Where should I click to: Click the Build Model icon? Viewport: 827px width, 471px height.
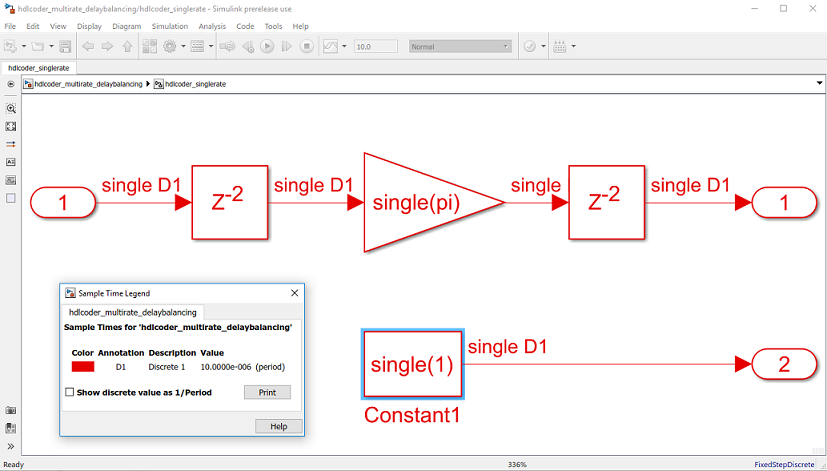(560, 46)
